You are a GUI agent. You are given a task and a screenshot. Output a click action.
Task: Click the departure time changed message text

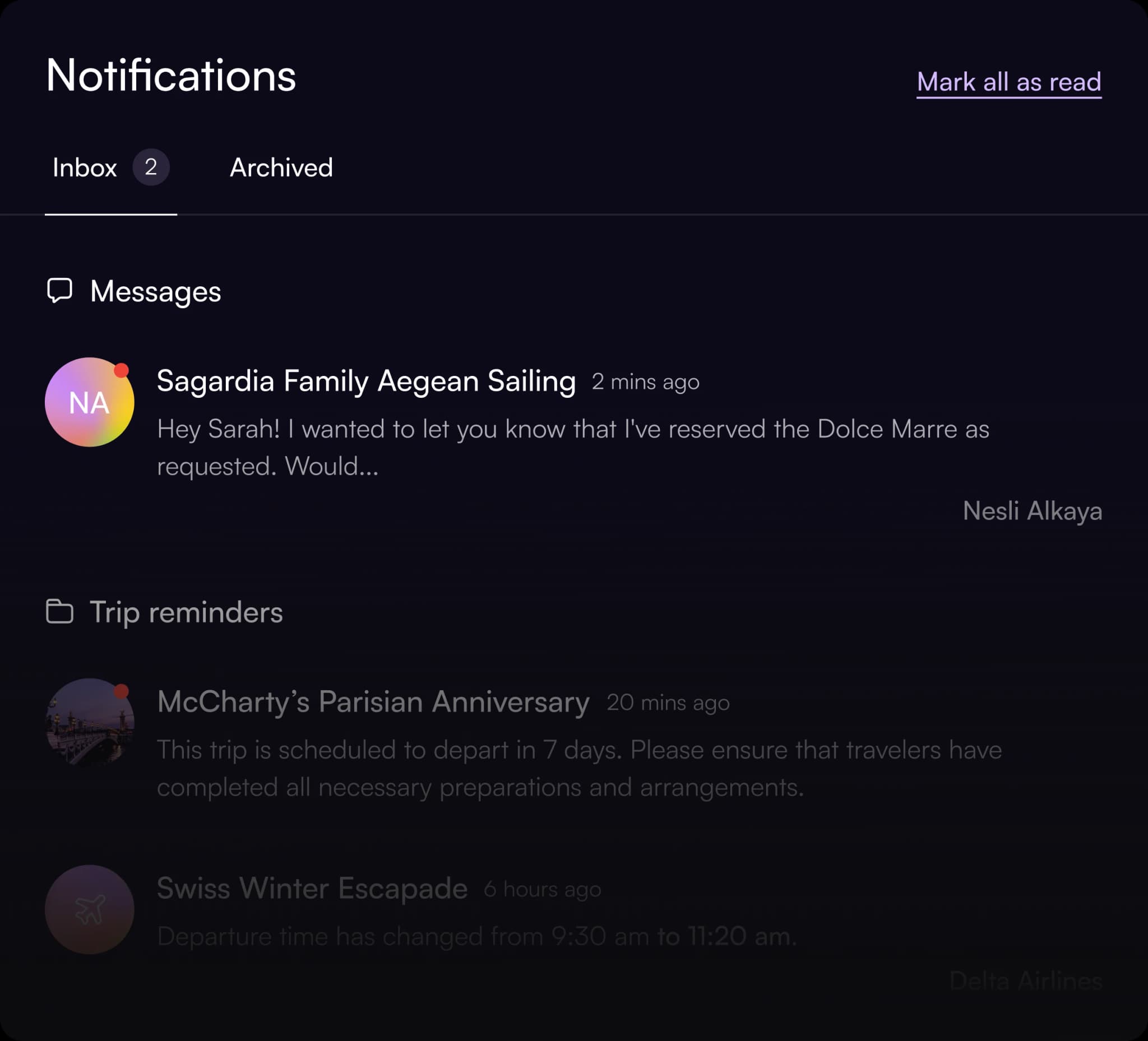coord(476,936)
